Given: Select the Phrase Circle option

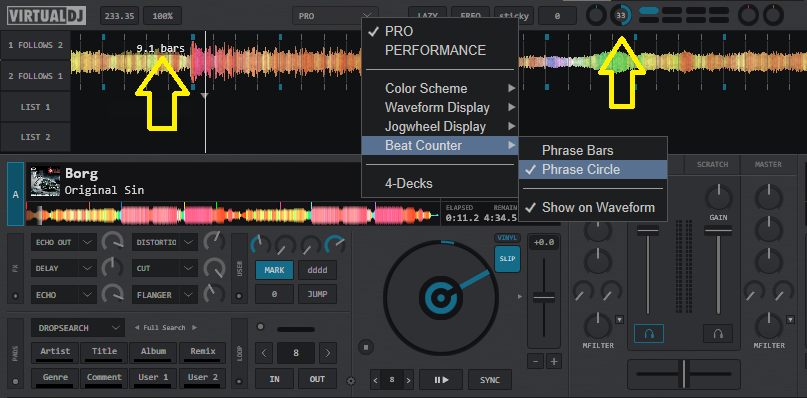Looking at the screenshot, I should [593, 169].
